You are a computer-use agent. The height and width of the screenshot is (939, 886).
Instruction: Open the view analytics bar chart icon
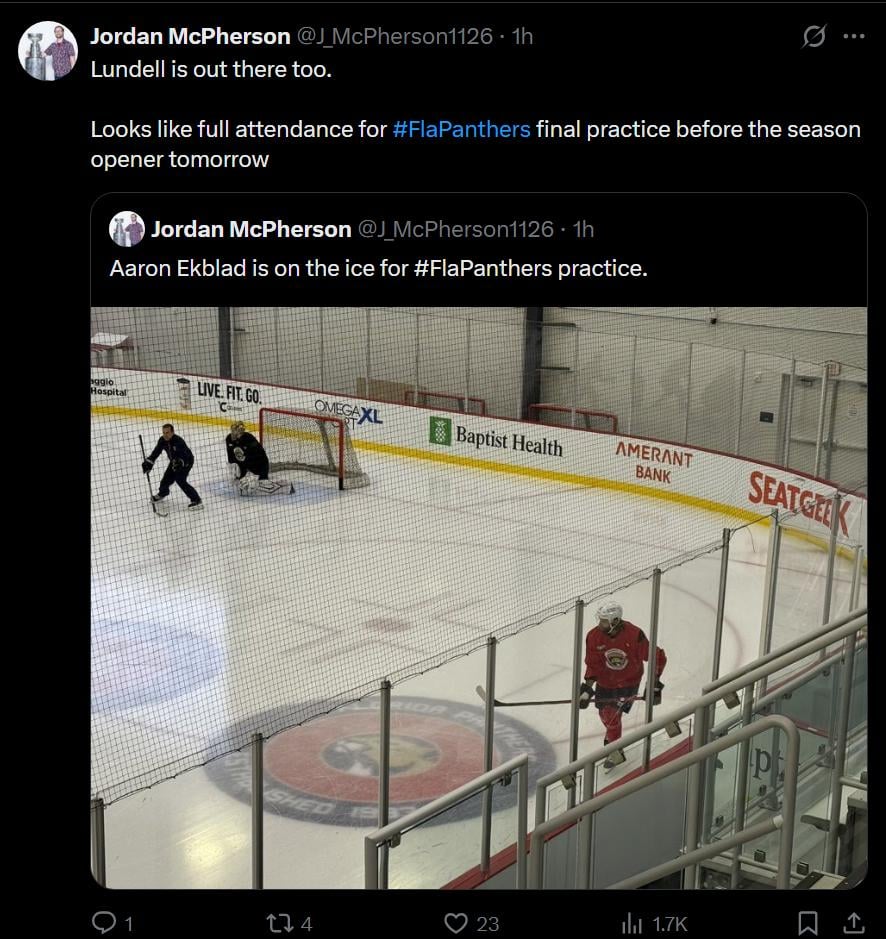632,923
